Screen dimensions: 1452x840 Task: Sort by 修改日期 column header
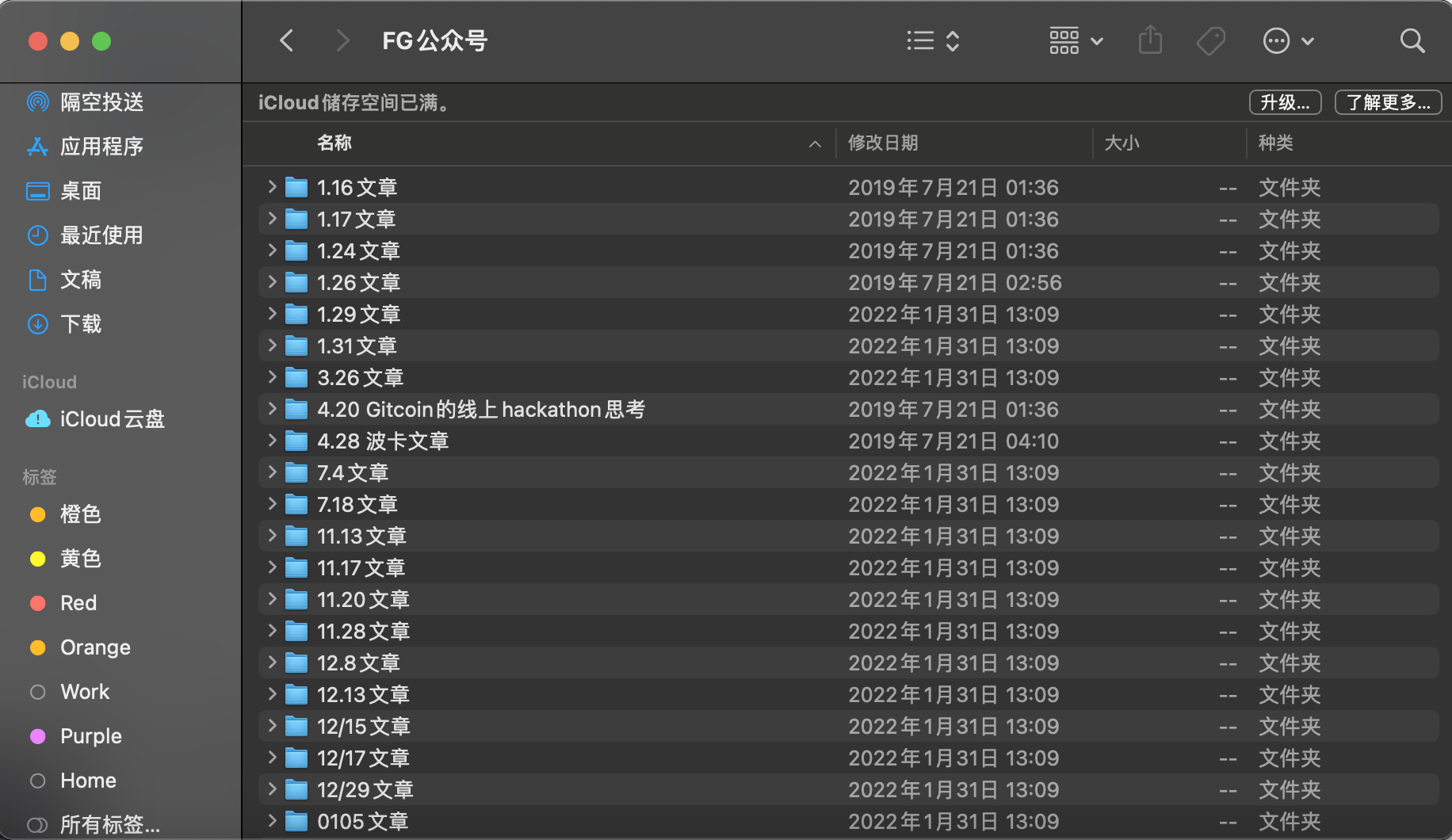883,143
